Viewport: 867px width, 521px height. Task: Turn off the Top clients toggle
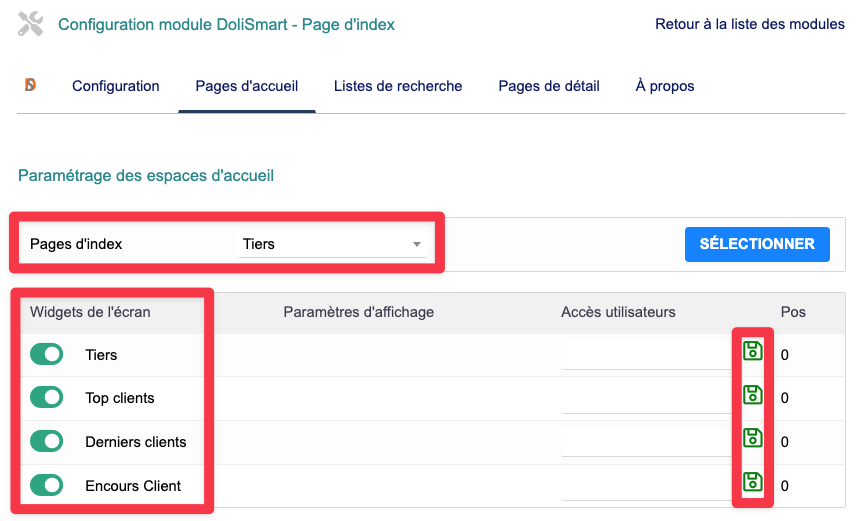pos(47,398)
